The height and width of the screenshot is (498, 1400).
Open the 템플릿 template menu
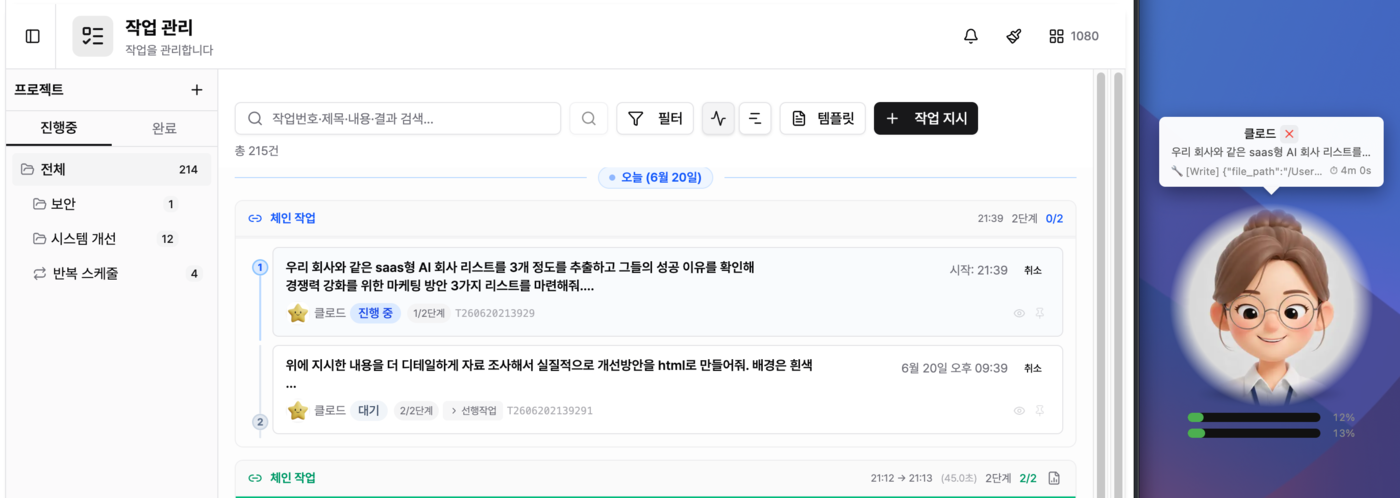point(822,118)
